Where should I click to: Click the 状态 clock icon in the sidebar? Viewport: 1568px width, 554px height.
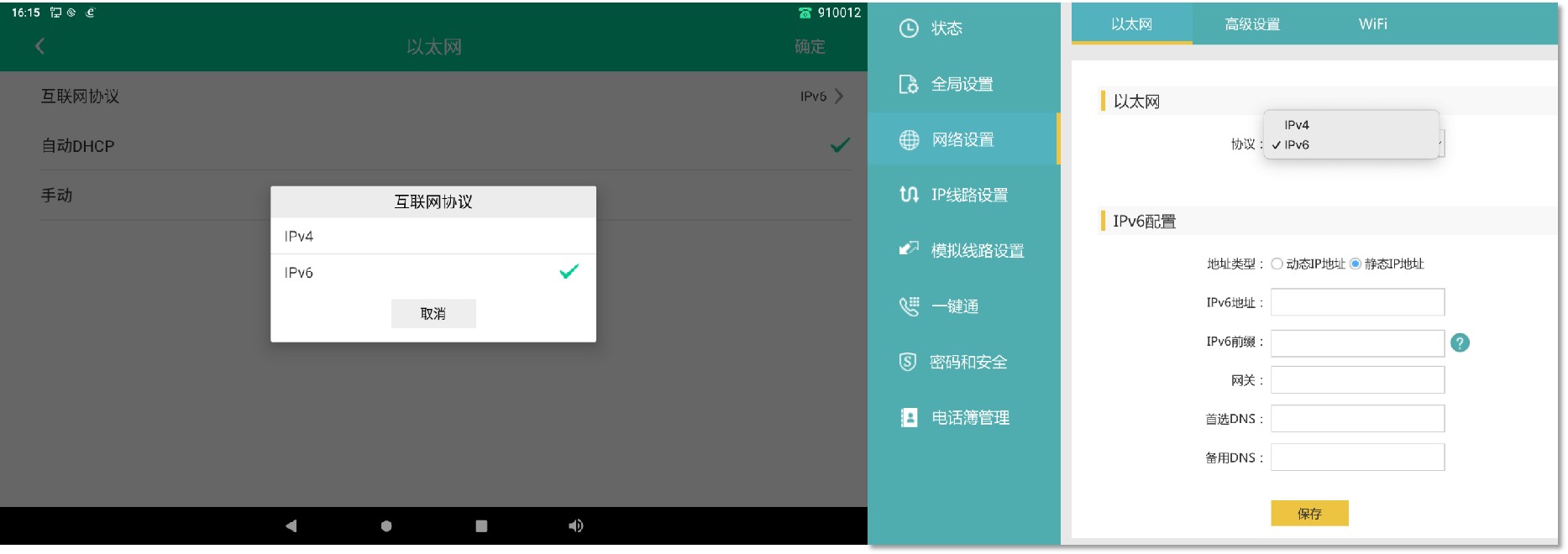point(908,29)
